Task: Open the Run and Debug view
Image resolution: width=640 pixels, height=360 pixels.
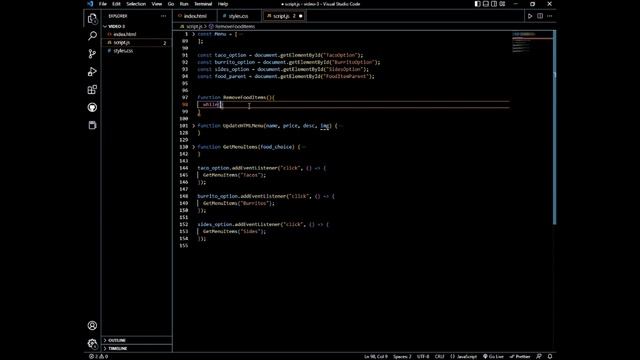Action: tap(92, 72)
